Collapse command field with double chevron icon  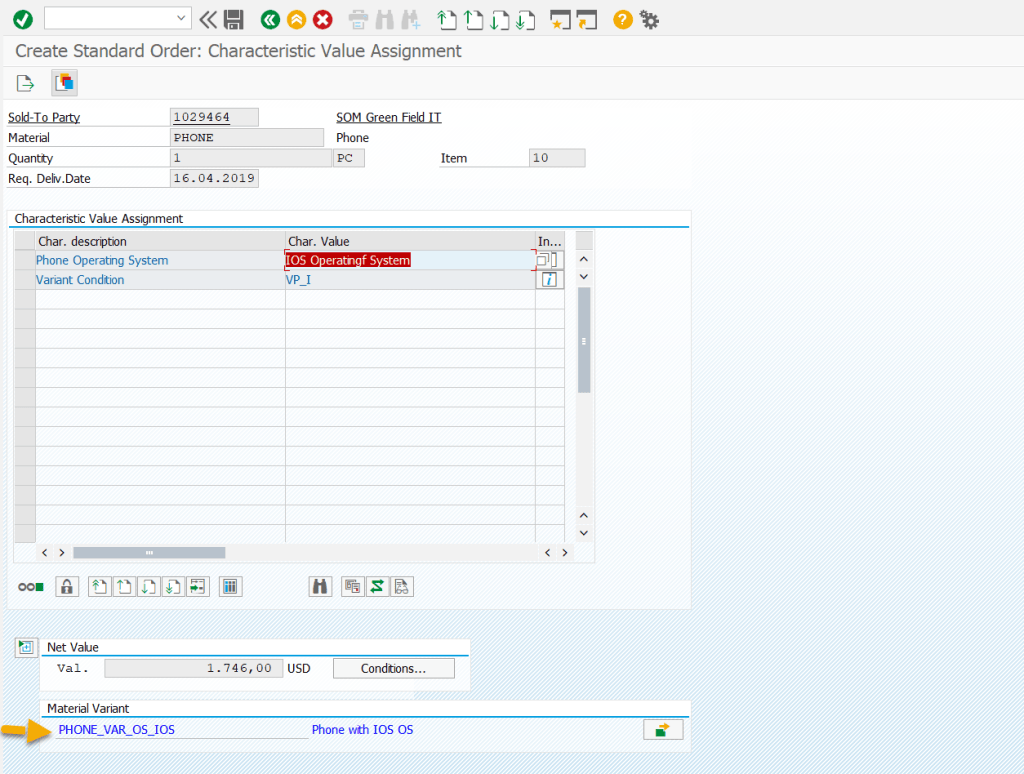point(208,20)
